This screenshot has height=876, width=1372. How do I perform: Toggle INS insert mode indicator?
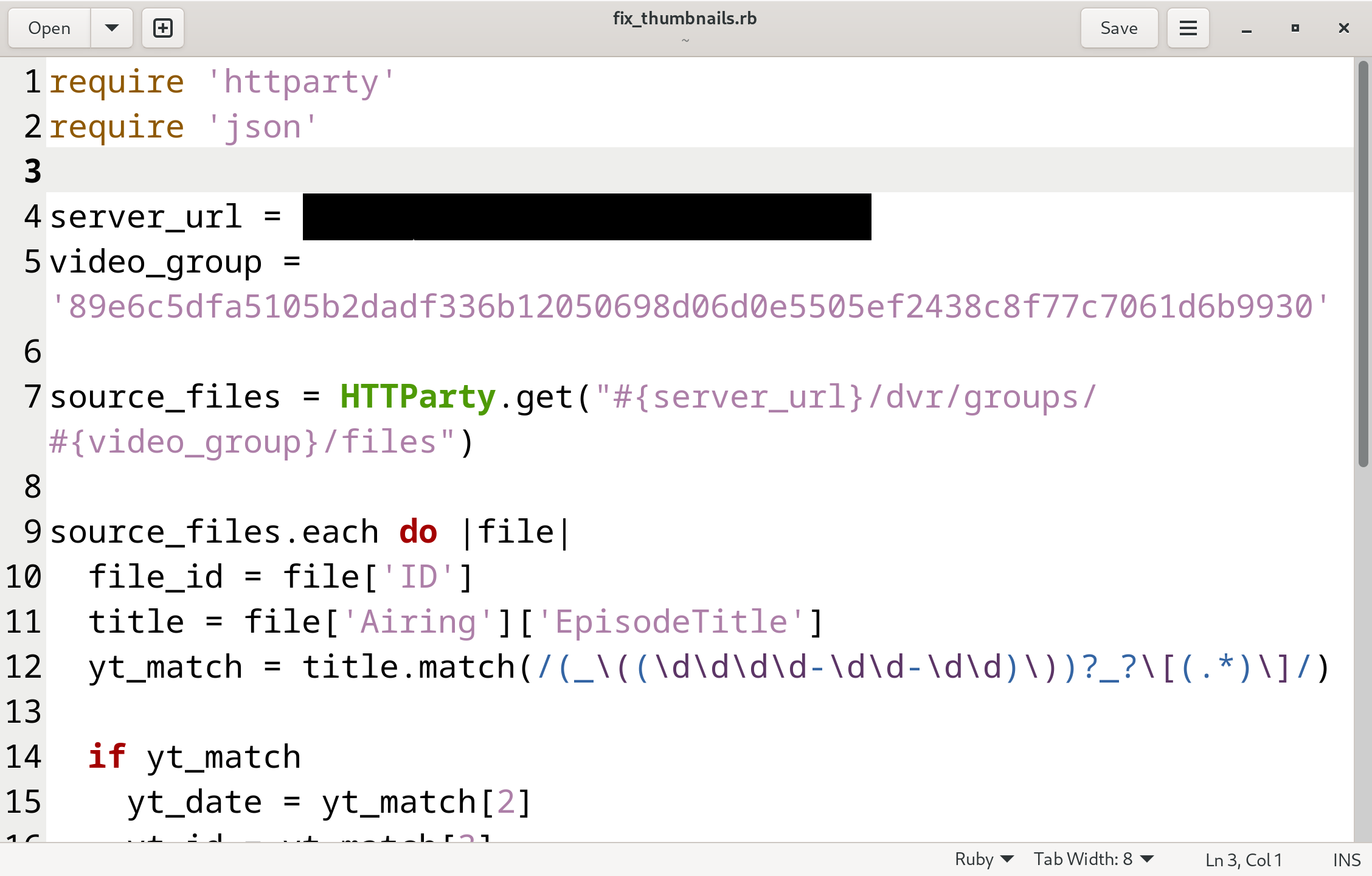click(x=1346, y=860)
